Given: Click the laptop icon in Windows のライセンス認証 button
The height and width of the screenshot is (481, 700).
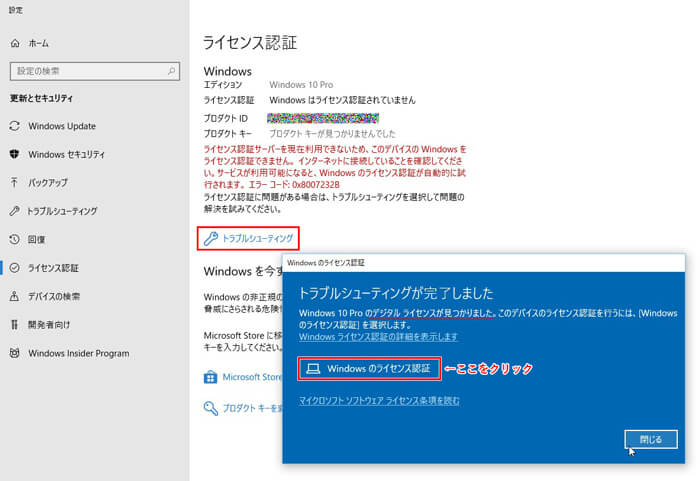Looking at the screenshot, I should click(313, 368).
